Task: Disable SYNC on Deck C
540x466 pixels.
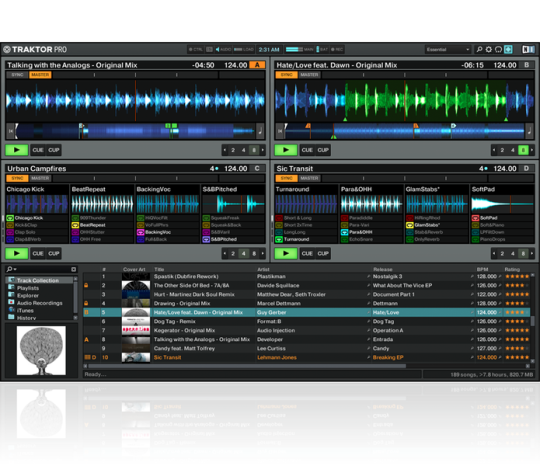Action: 17,178
